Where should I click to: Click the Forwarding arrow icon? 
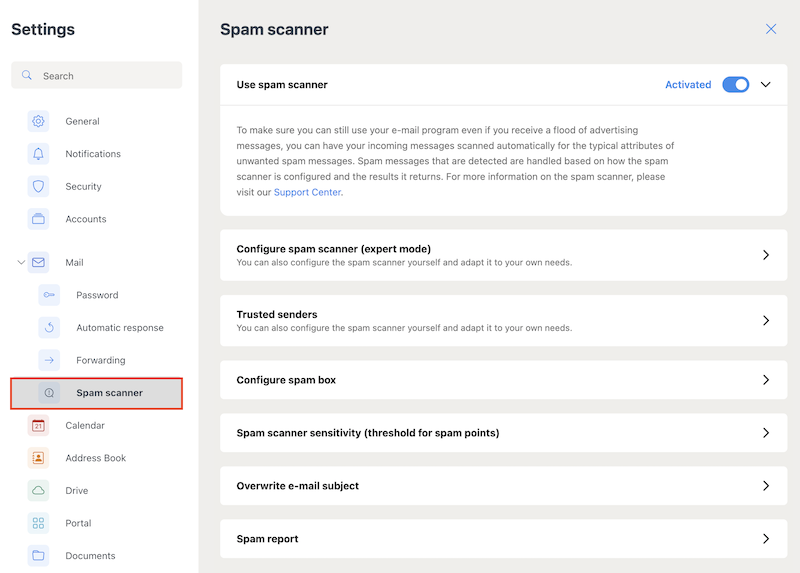[49, 360]
